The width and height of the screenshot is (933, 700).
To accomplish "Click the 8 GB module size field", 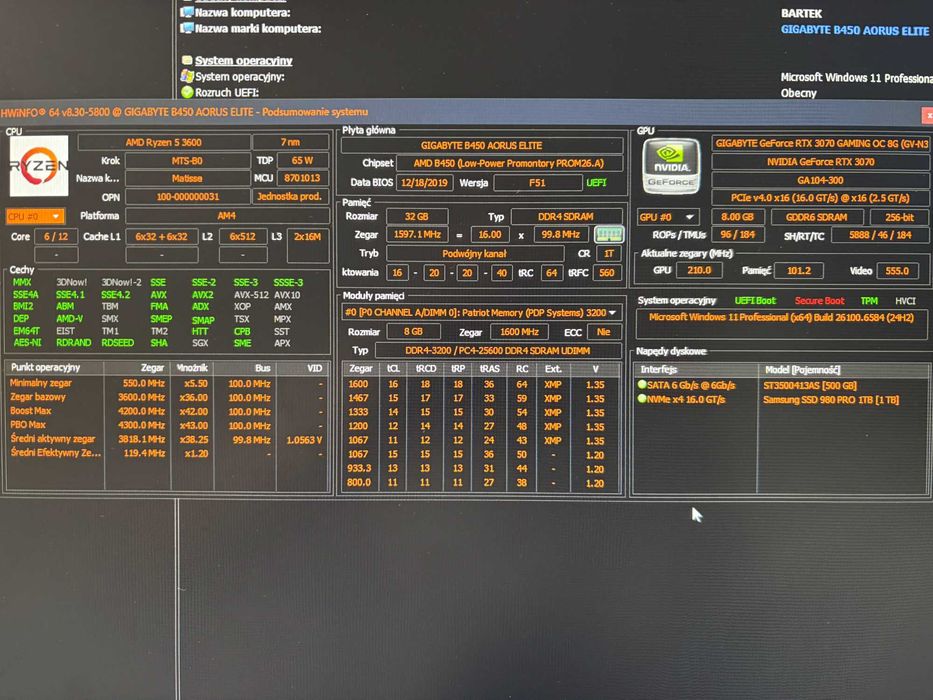I will point(414,332).
